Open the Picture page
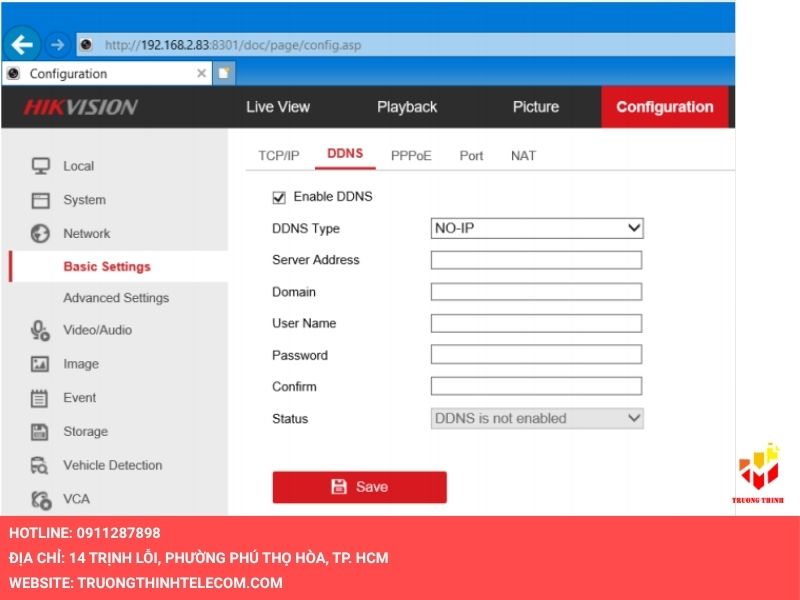Viewport: 800px width, 600px height. pos(536,107)
